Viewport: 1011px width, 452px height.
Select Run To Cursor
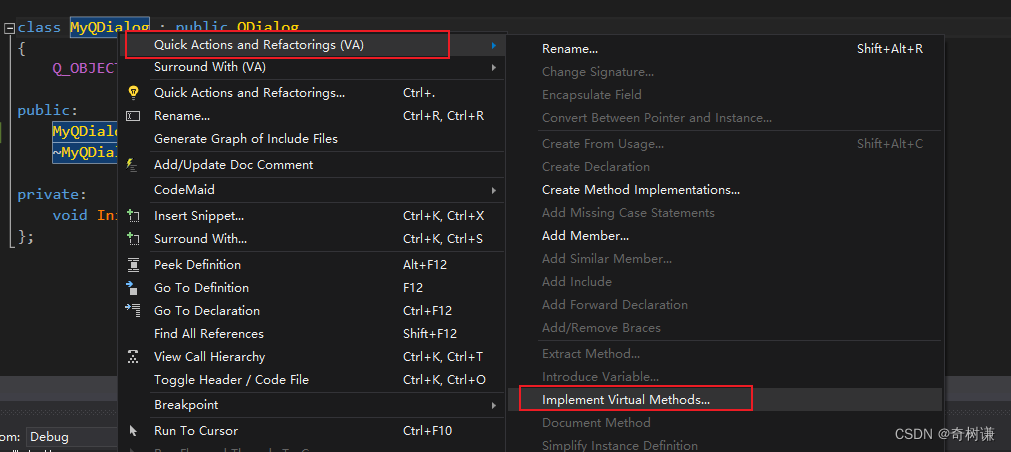click(311, 431)
